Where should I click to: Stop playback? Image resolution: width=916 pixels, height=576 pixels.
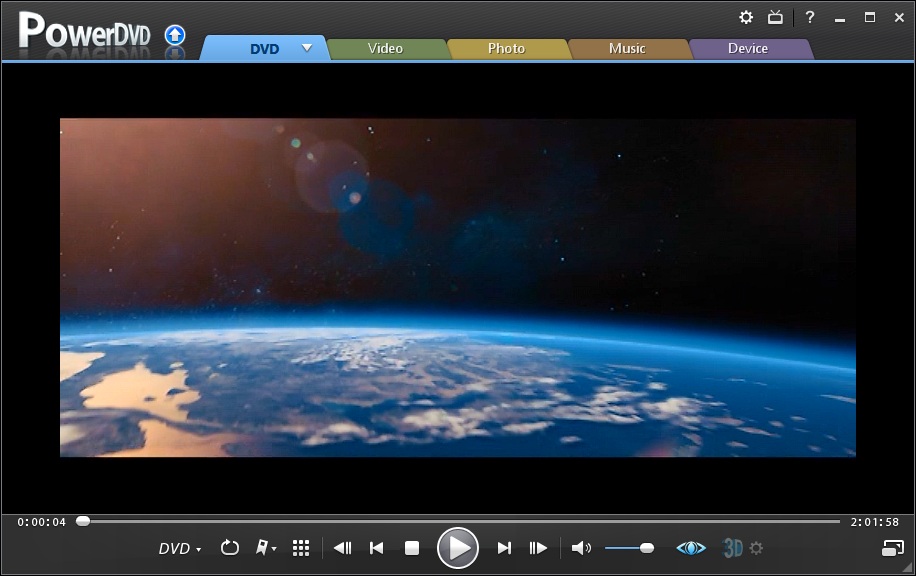pos(412,548)
